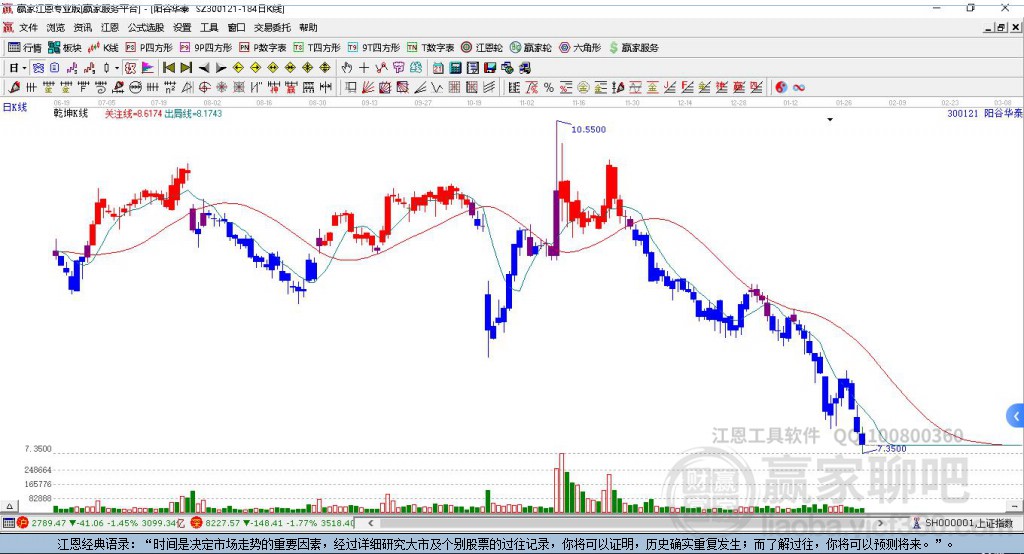Click the n² drawing tool icon

tap(170, 87)
